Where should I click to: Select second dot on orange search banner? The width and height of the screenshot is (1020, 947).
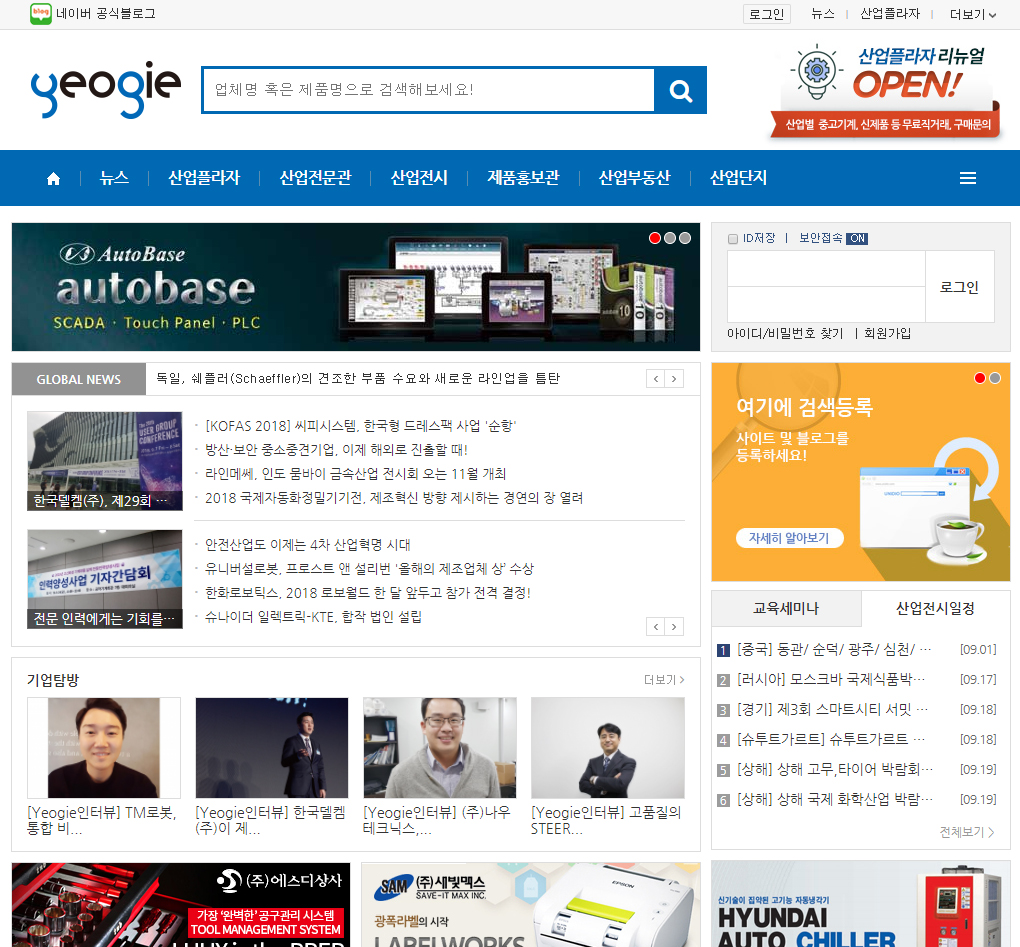click(x=995, y=378)
